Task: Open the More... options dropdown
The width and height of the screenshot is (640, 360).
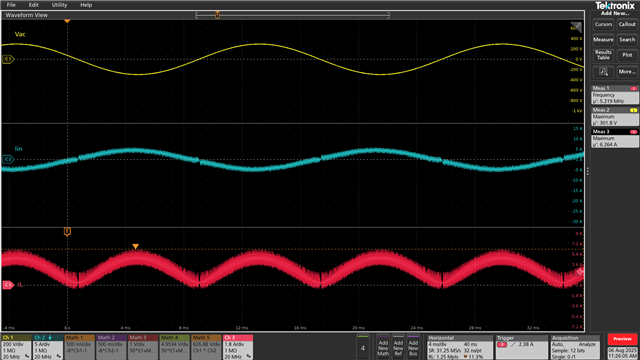Action: point(627,71)
